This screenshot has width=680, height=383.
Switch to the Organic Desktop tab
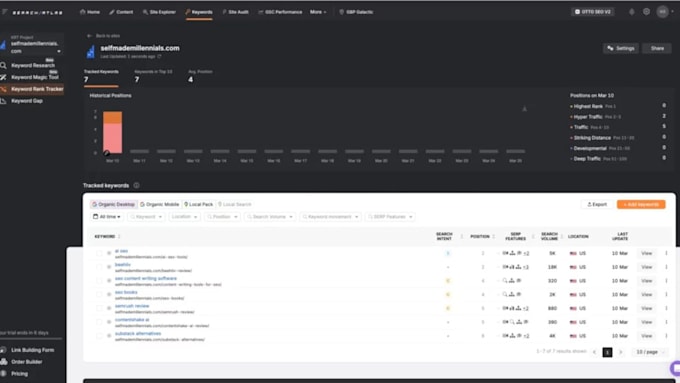(114, 204)
